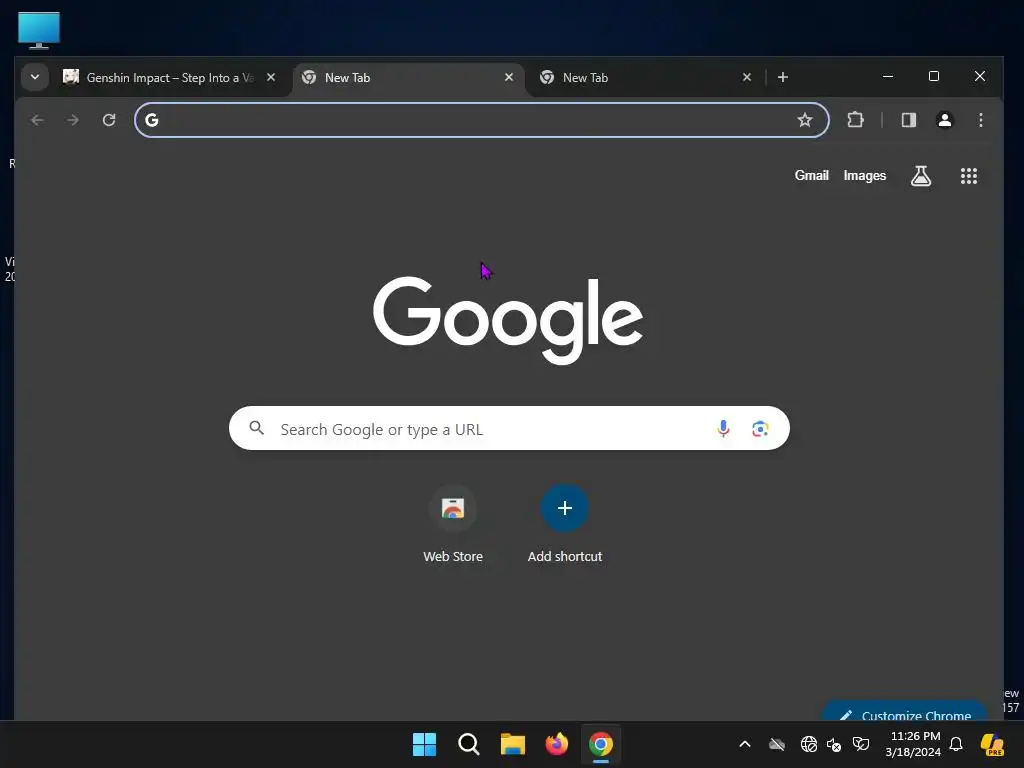Select the This PC desktop icon
Image resolution: width=1024 pixels, height=768 pixels.
[x=39, y=30]
